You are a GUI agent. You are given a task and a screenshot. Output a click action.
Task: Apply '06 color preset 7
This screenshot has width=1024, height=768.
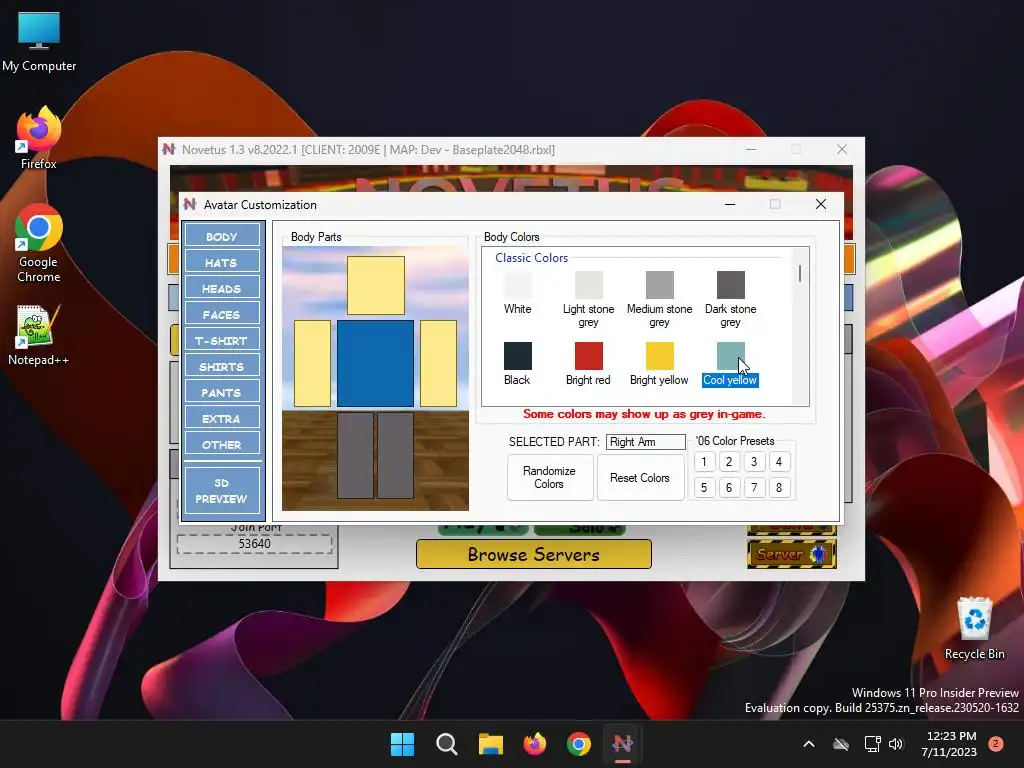click(754, 487)
